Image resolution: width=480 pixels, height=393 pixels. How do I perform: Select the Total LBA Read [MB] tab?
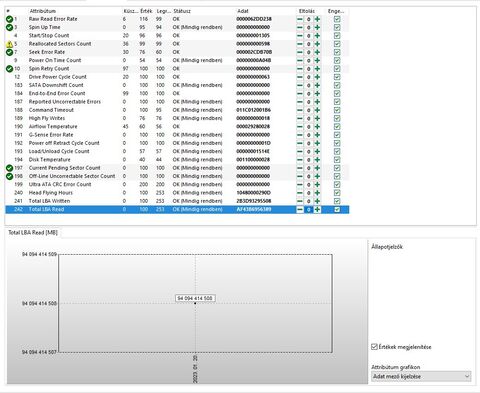[x=33, y=233]
